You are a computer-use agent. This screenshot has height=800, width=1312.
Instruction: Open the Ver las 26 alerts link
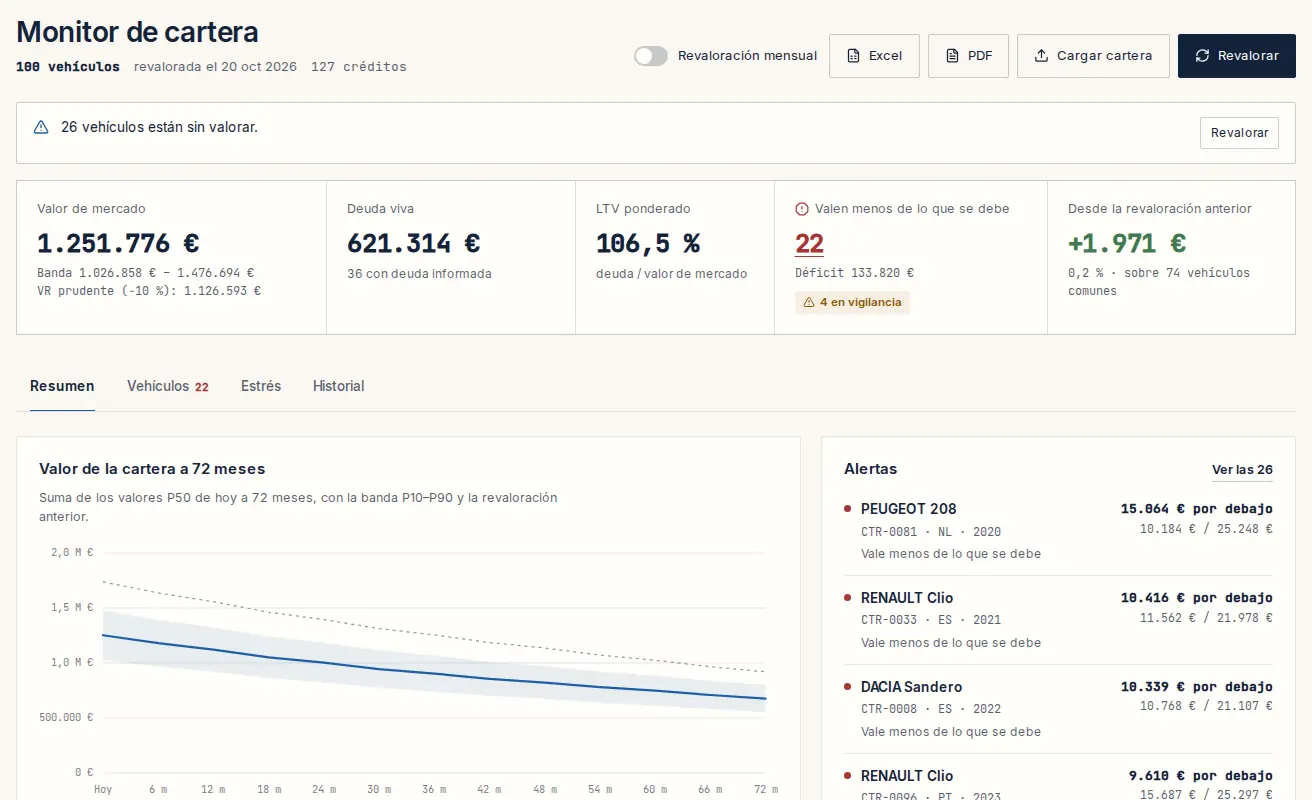pyautogui.click(x=1242, y=470)
